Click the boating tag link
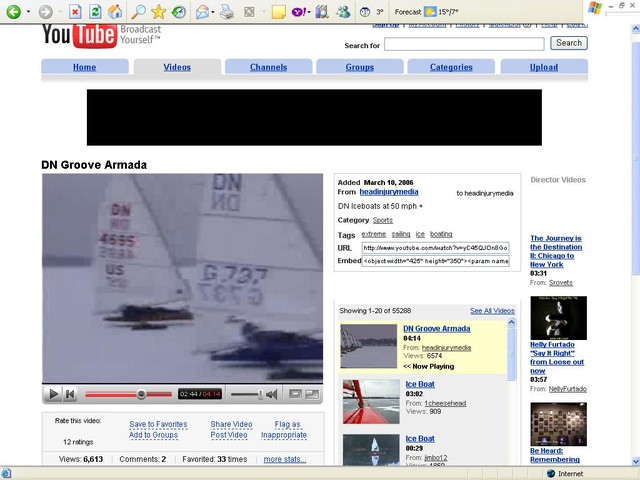The height and width of the screenshot is (480, 640). 441,234
